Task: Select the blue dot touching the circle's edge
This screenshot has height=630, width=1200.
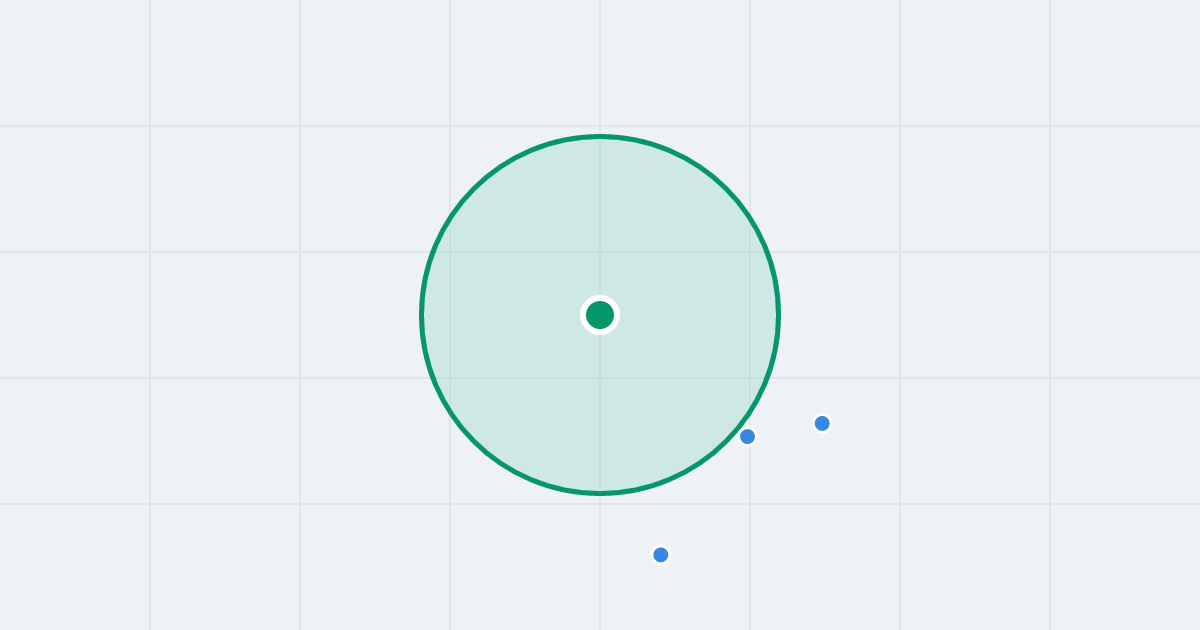Action: (x=747, y=436)
